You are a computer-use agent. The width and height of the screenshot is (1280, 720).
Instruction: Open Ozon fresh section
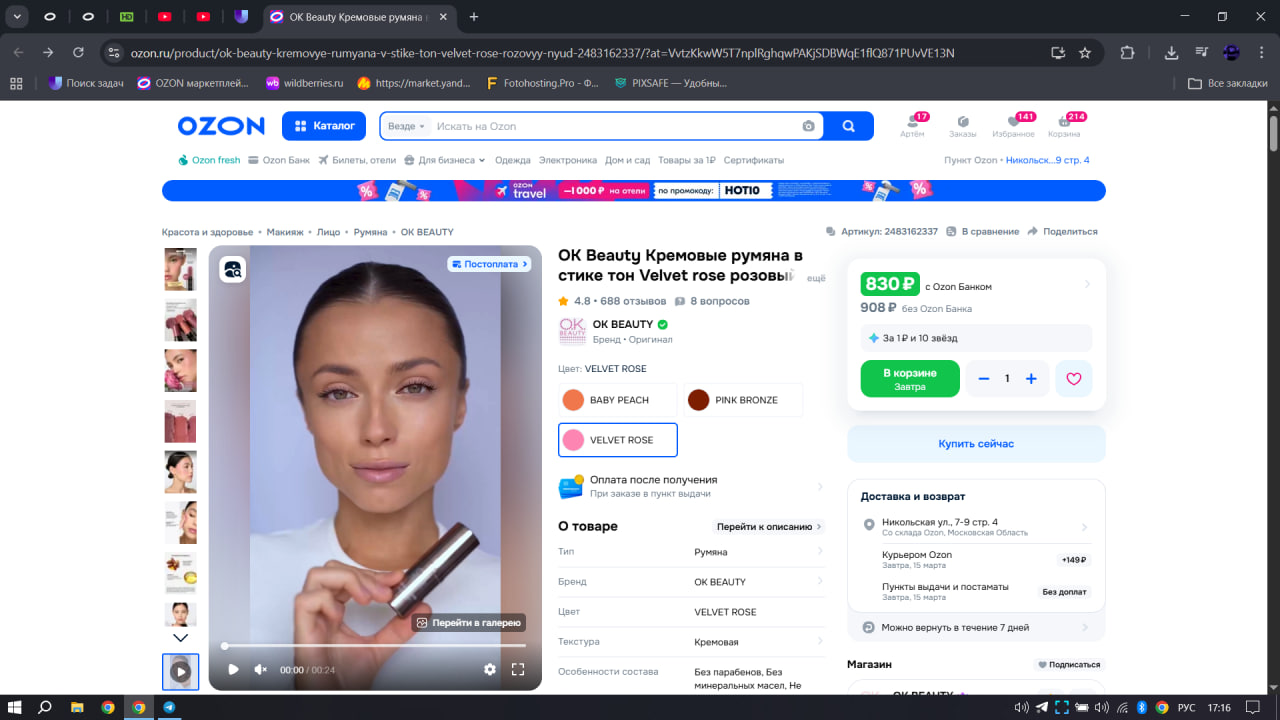209,160
